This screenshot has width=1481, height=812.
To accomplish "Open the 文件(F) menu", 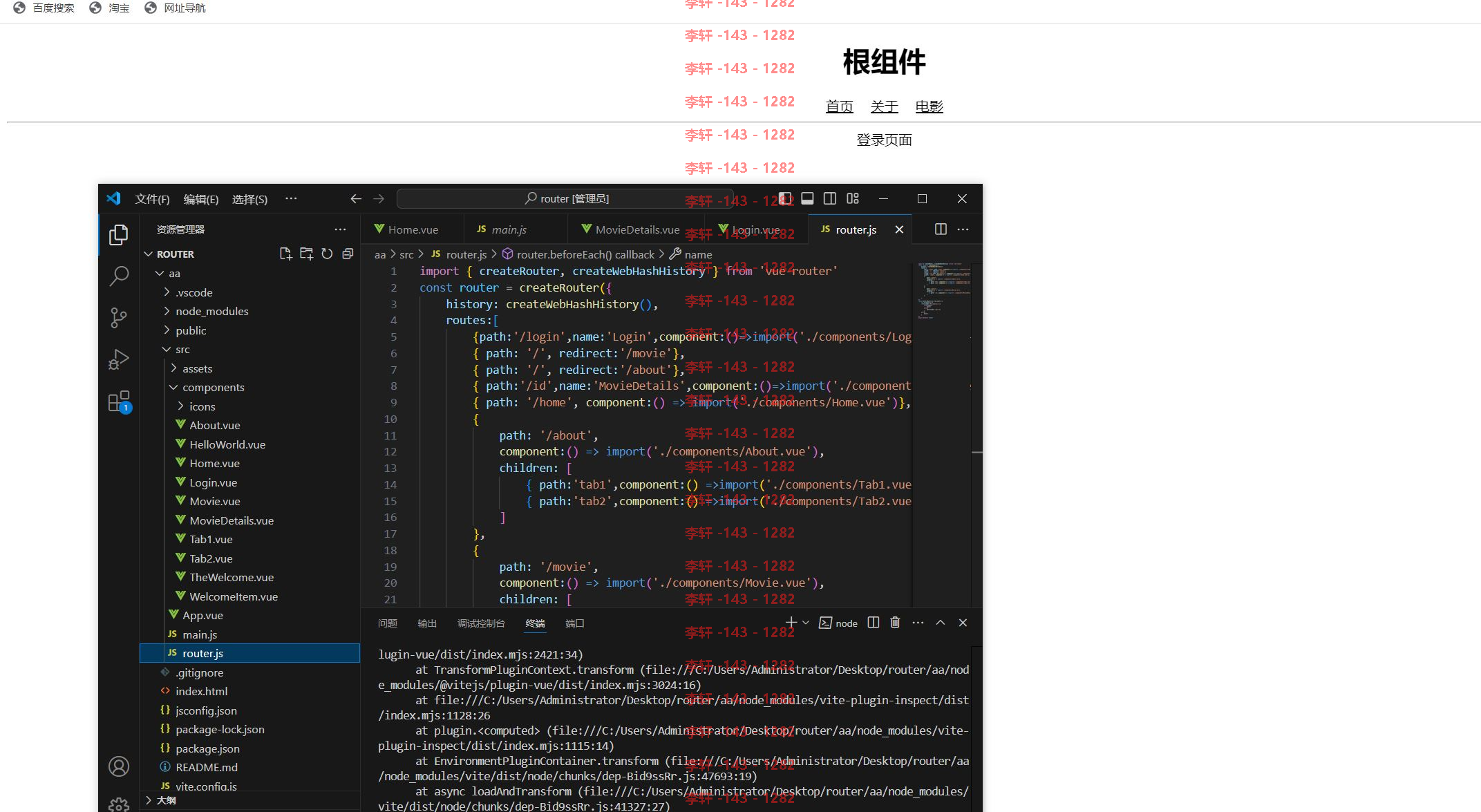I will click(152, 199).
